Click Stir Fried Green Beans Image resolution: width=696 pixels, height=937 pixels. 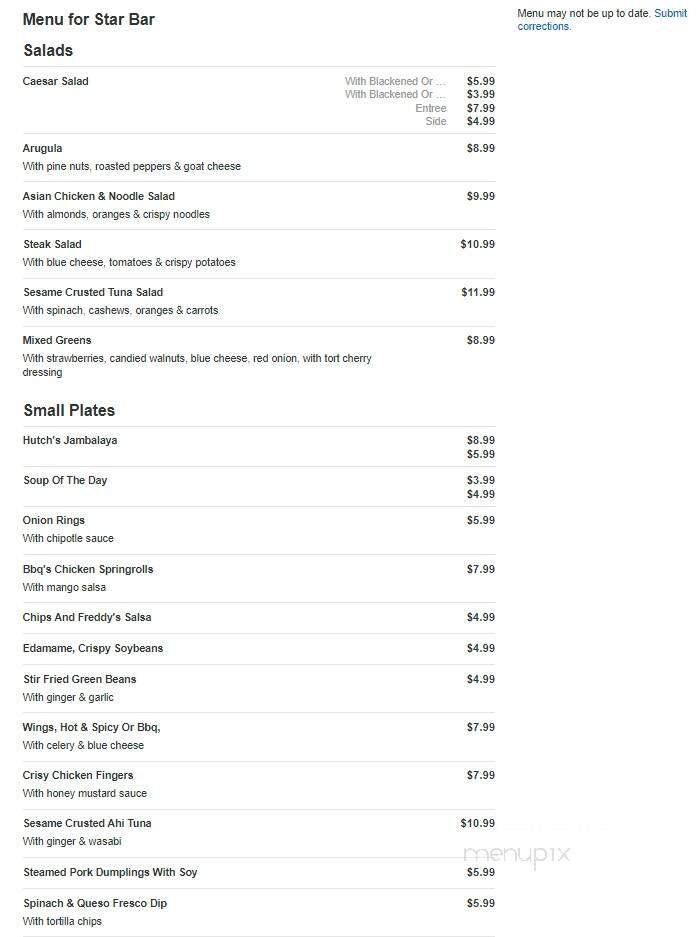point(80,679)
